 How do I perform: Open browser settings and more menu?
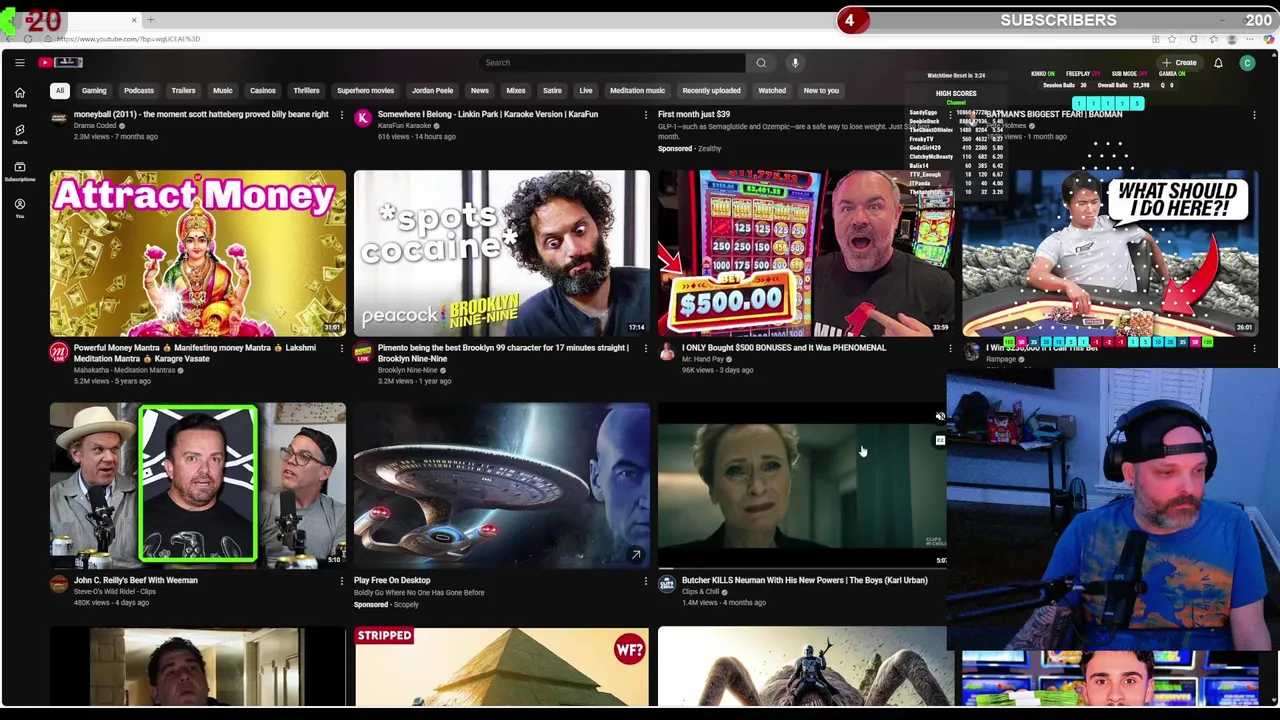pos(1251,39)
